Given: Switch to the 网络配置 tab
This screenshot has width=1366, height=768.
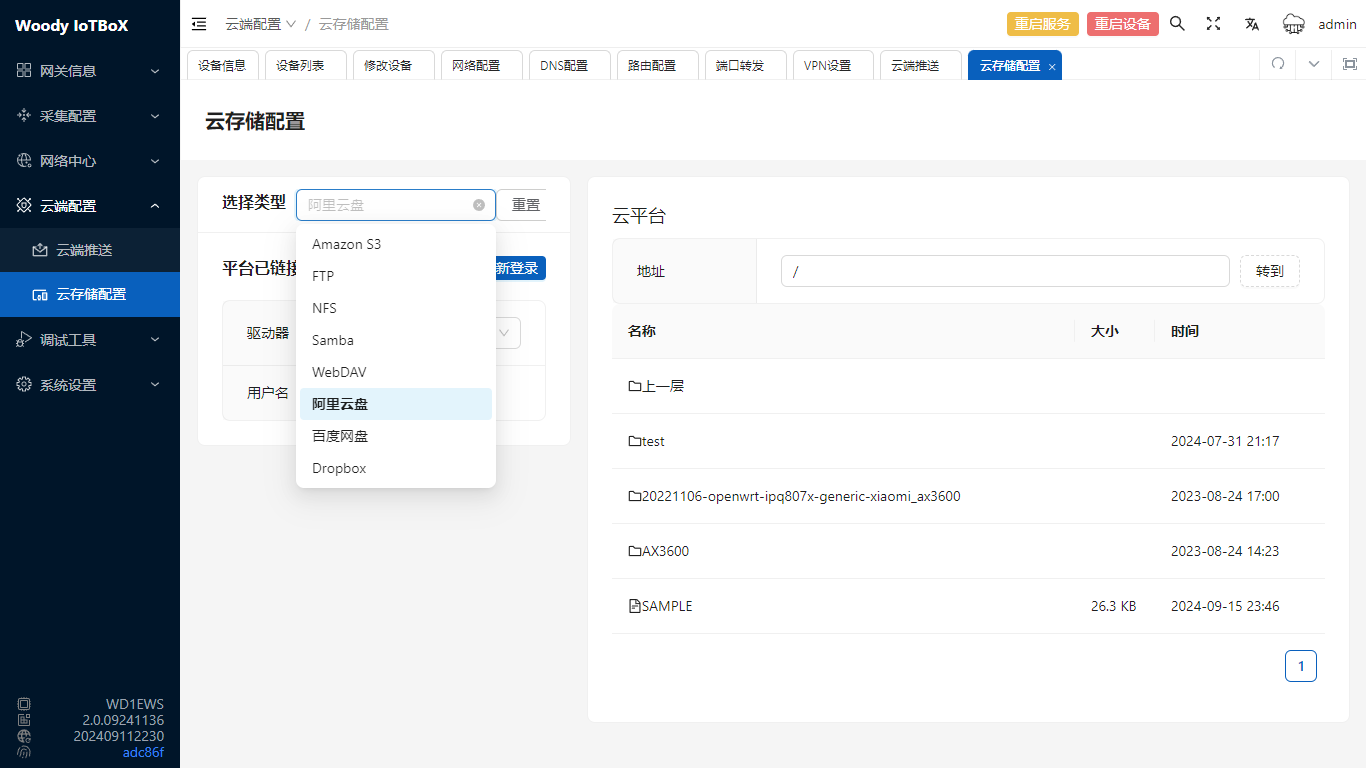Looking at the screenshot, I should [476, 65].
